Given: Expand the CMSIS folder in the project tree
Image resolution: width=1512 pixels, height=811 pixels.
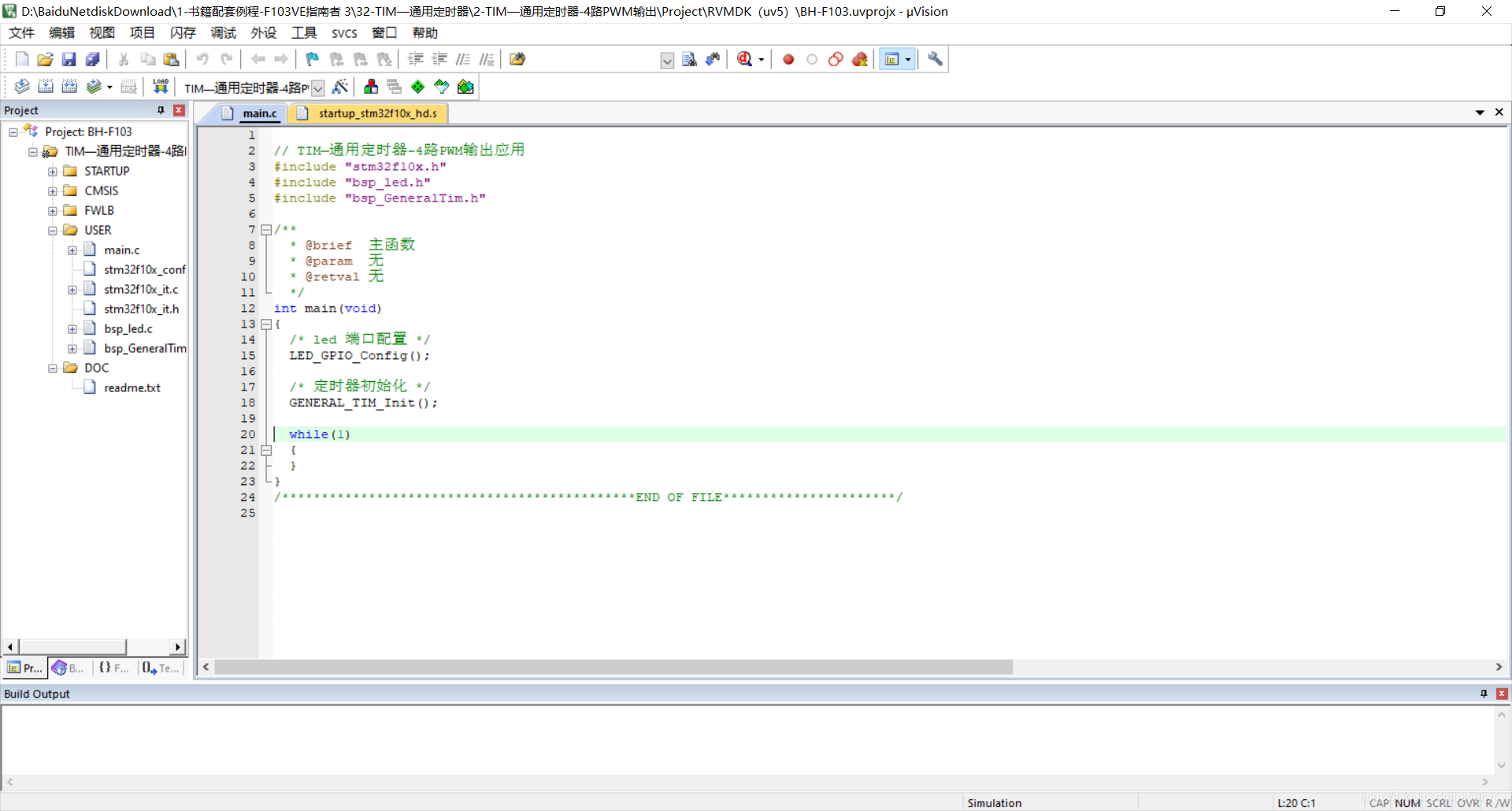Looking at the screenshot, I should pos(53,191).
